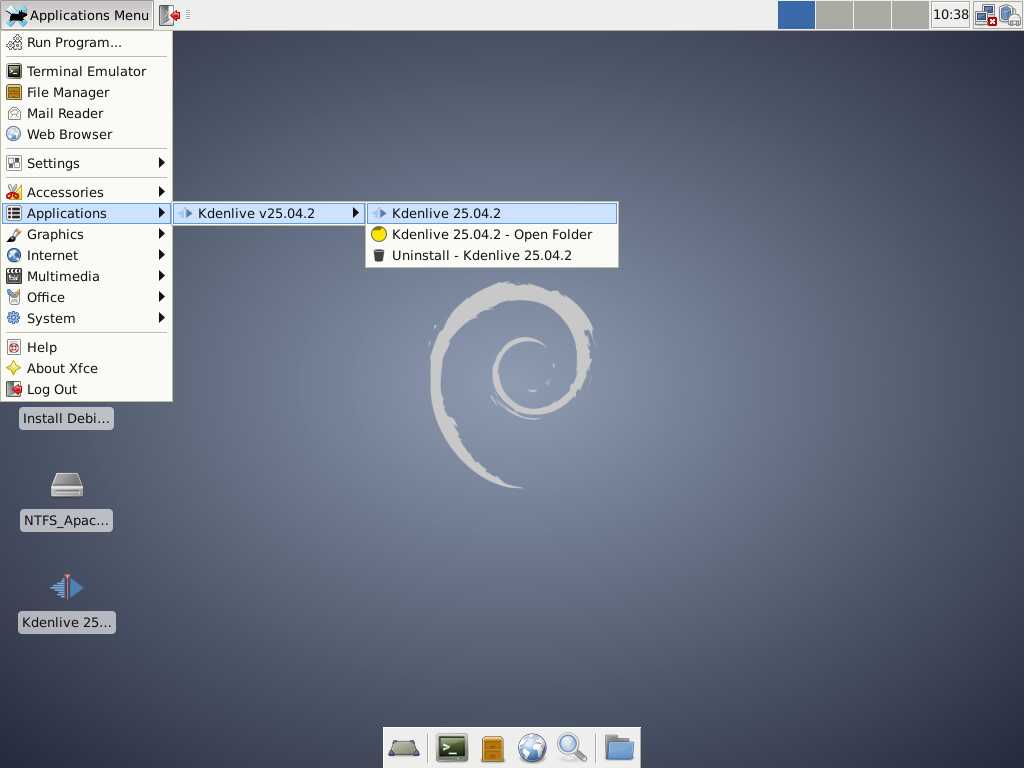Click the Office icon in the menu
Screen dimensions: 1024x768
(14, 297)
